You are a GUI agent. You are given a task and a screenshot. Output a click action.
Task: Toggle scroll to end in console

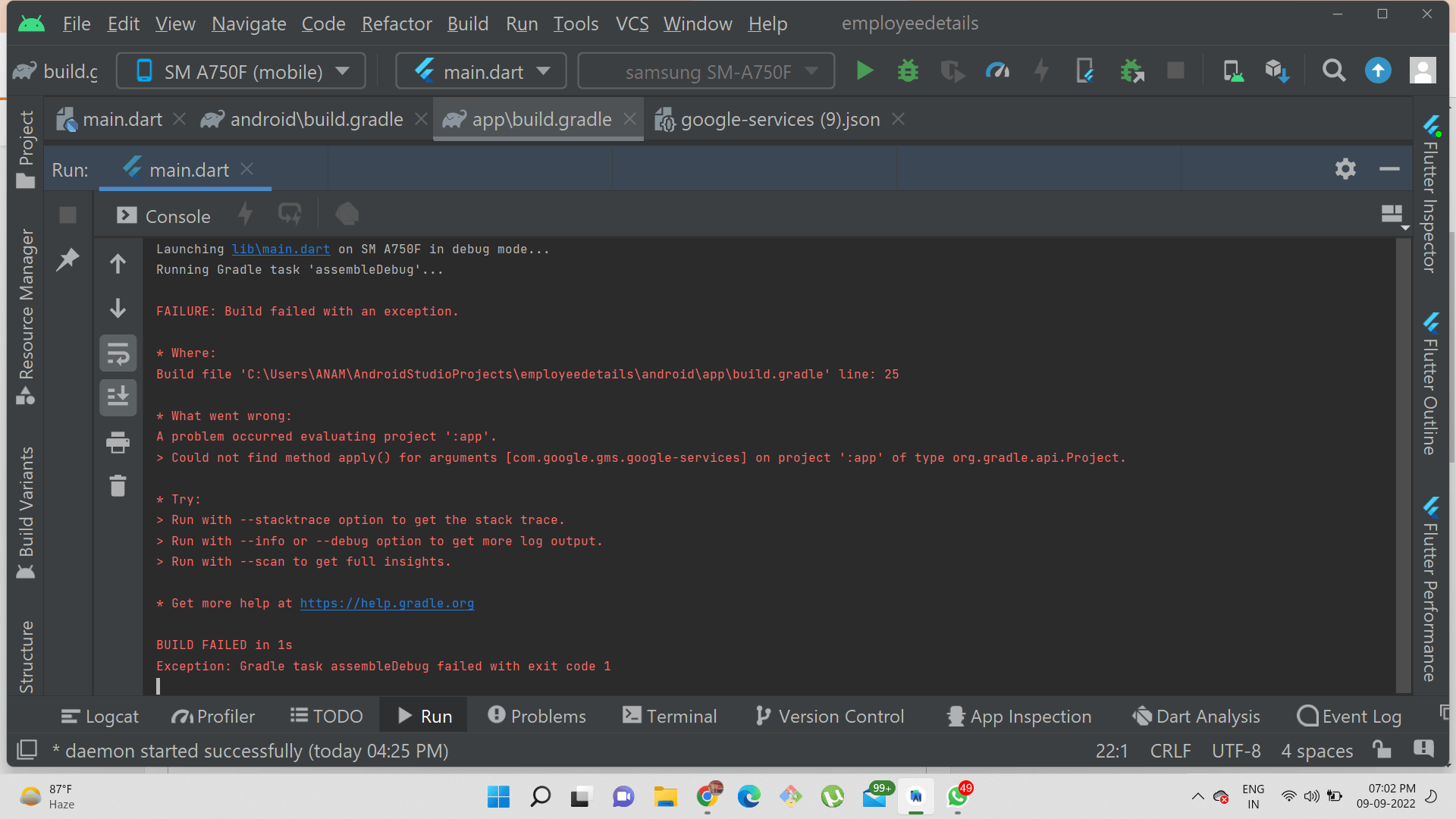[118, 397]
